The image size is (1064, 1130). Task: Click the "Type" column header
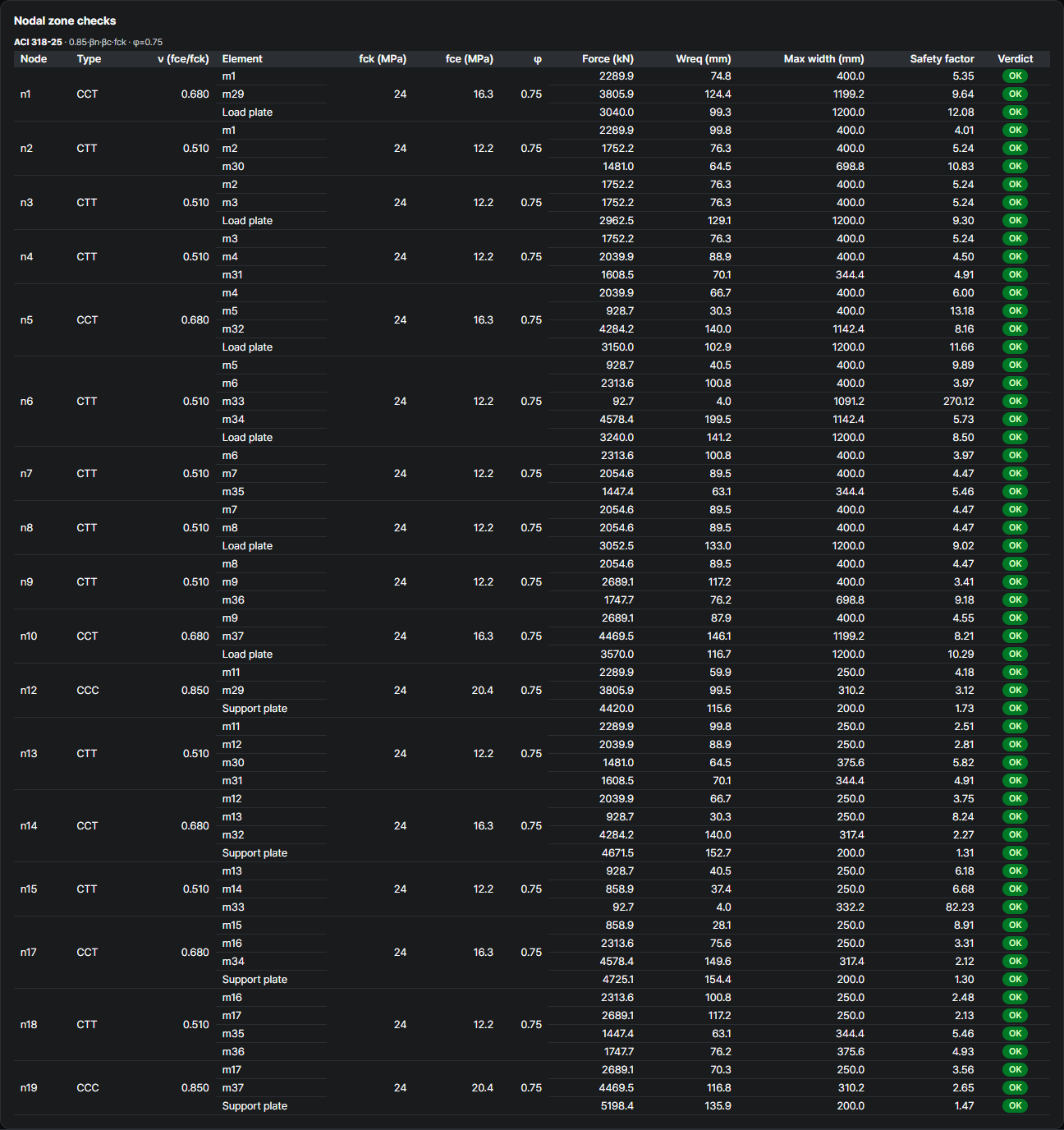click(89, 59)
